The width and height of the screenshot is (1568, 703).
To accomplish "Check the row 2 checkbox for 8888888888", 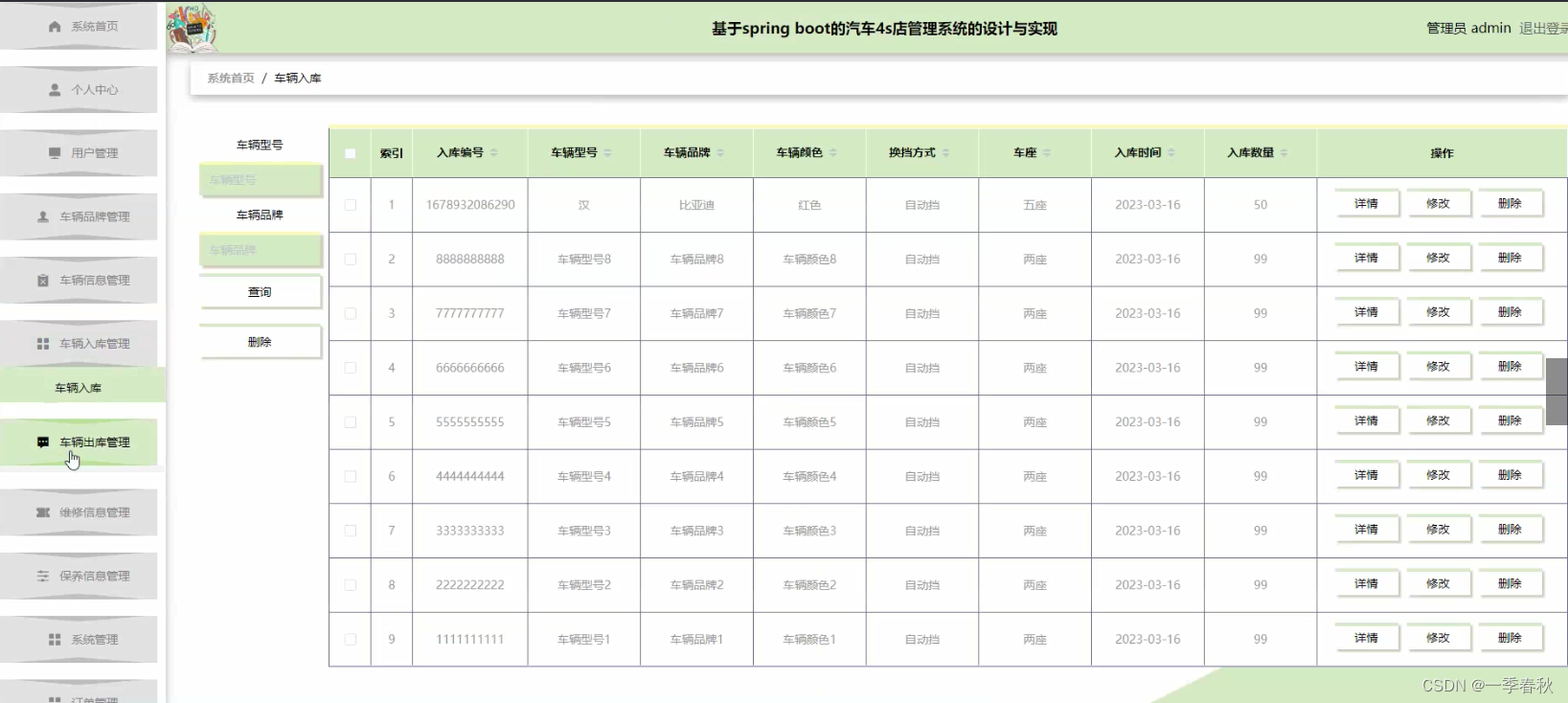I will 351,260.
